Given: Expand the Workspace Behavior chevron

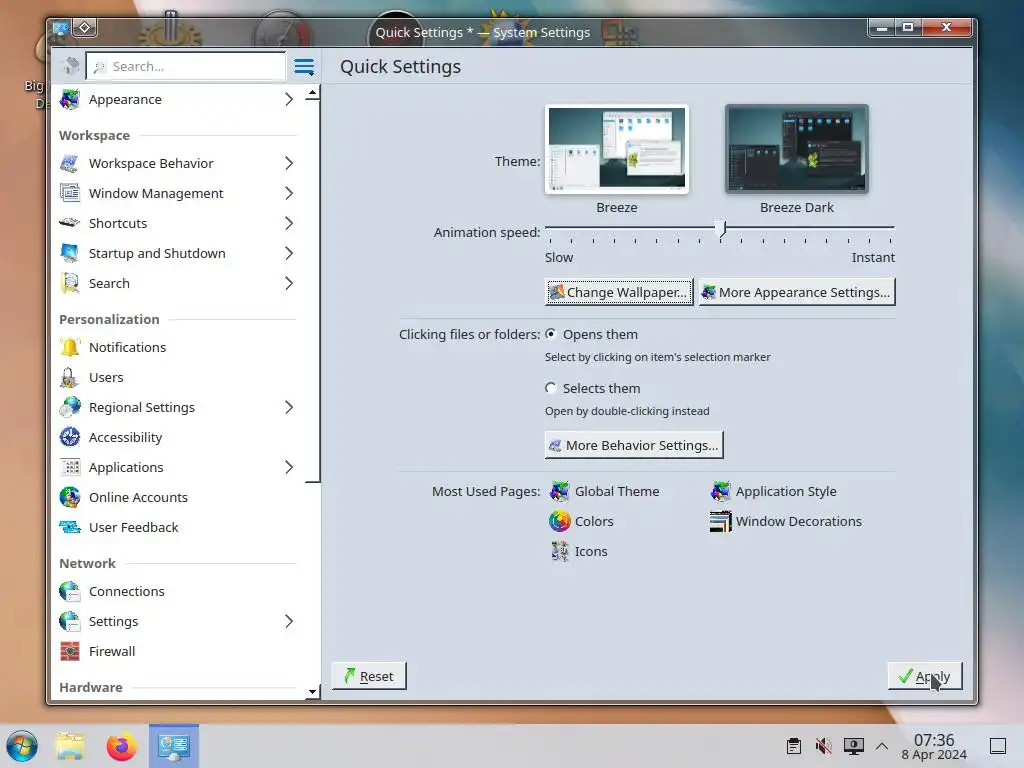Looking at the screenshot, I should pyautogui.click(x=289, y=163).
